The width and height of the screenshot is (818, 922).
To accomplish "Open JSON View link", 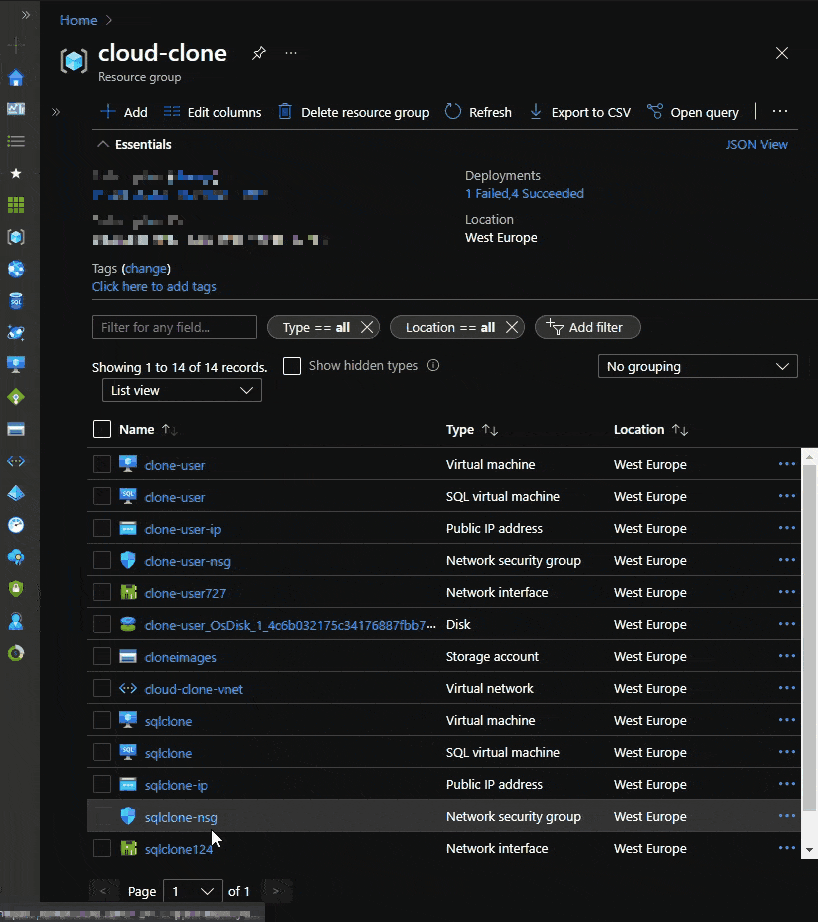I will tap(756, 145).
